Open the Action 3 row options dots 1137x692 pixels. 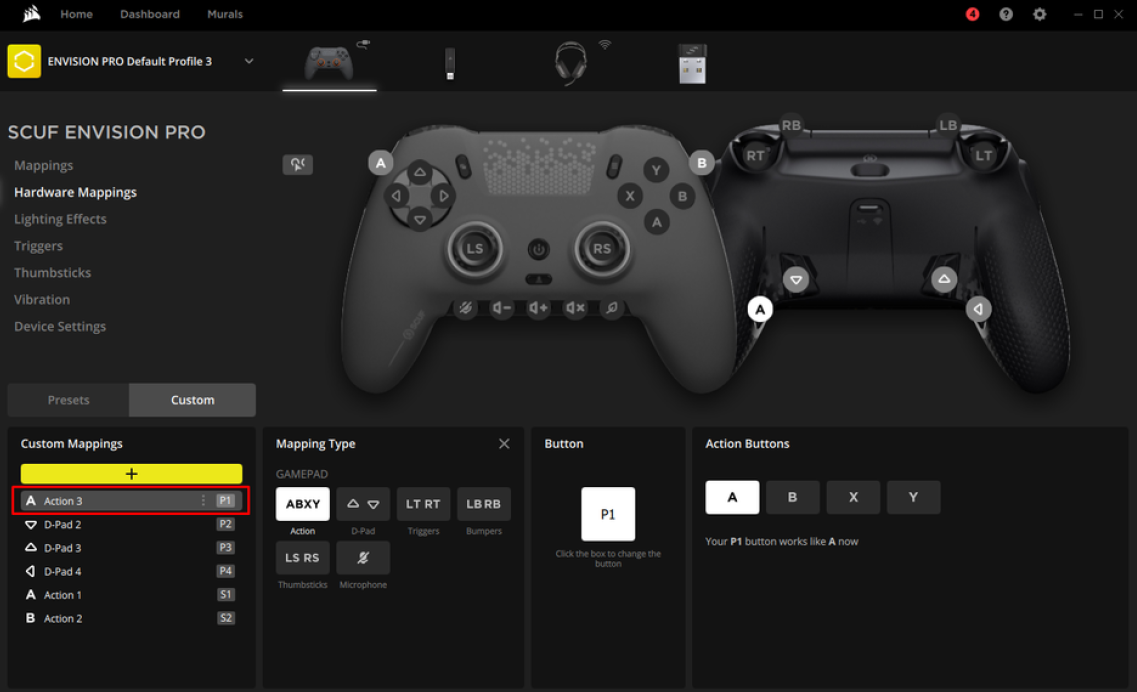tap(203, 501)
